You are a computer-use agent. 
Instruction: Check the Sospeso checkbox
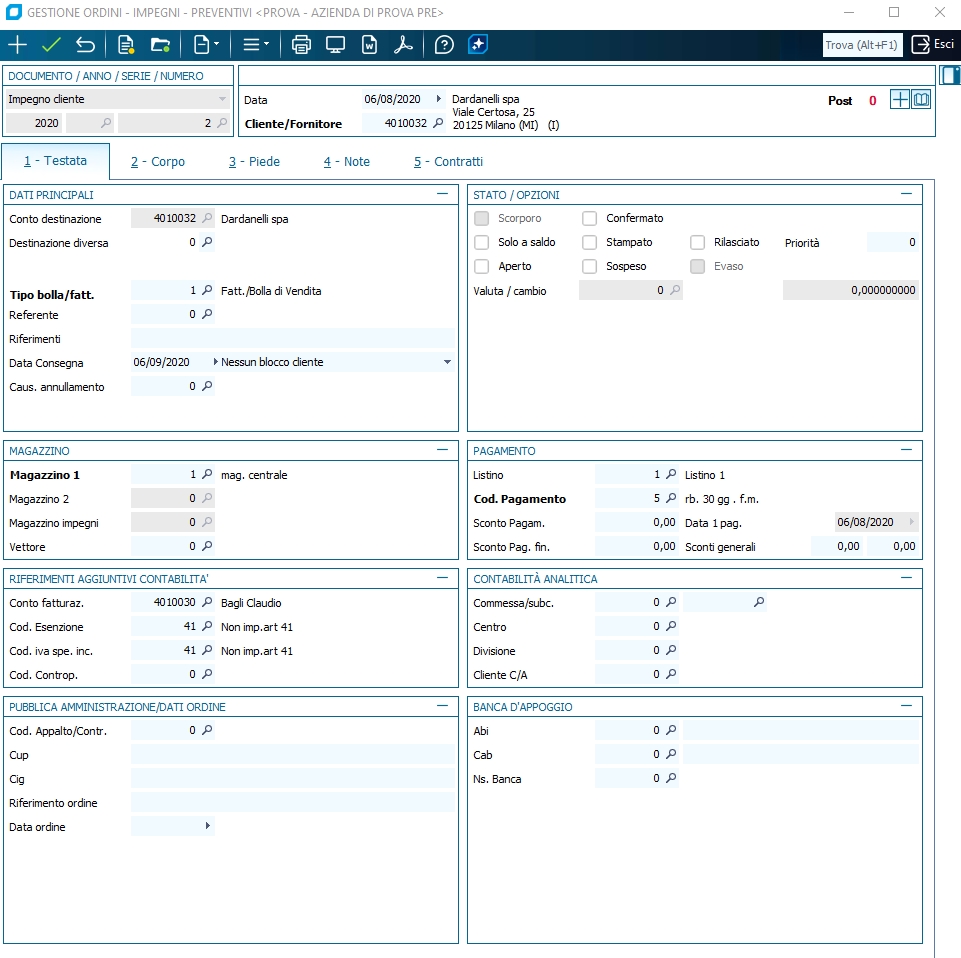[x=590, y=266]
